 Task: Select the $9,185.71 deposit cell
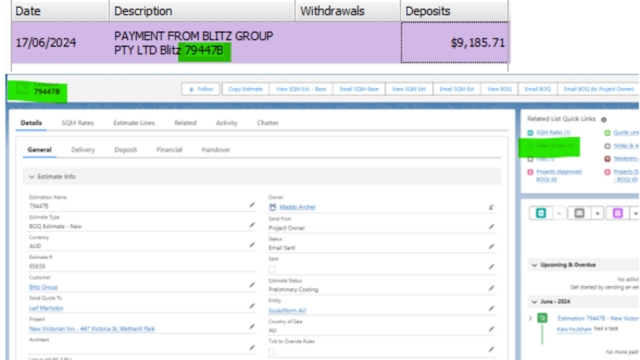tap(455, 42)
